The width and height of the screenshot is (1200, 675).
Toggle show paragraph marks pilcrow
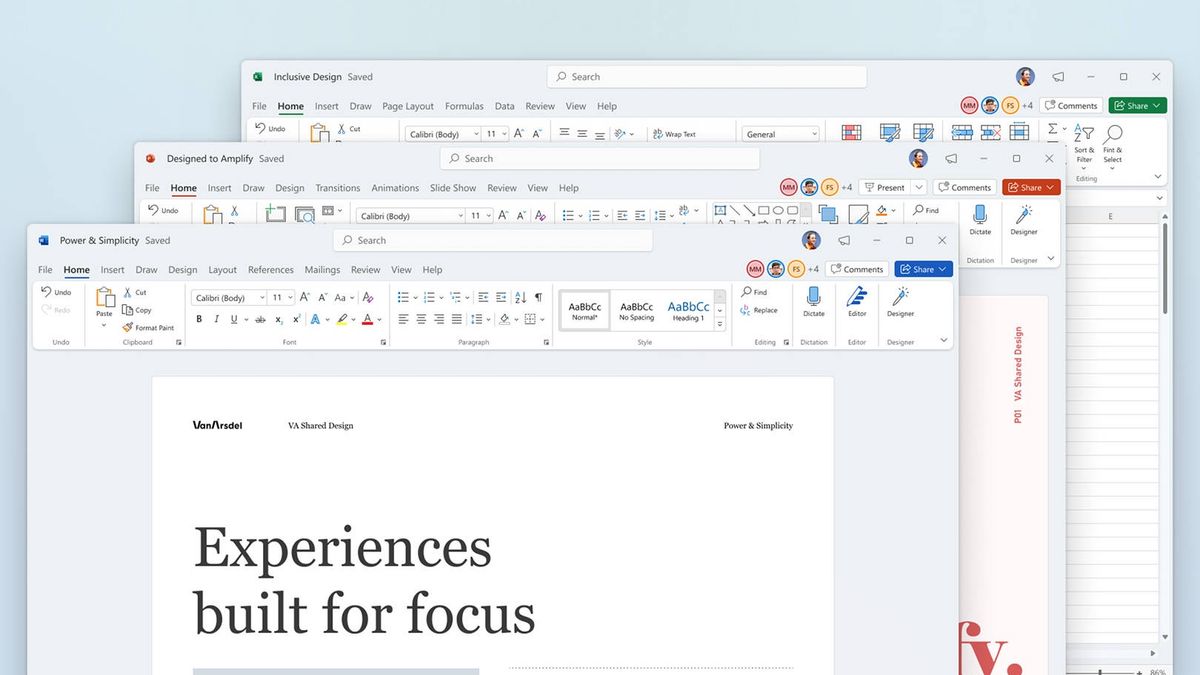538,297
